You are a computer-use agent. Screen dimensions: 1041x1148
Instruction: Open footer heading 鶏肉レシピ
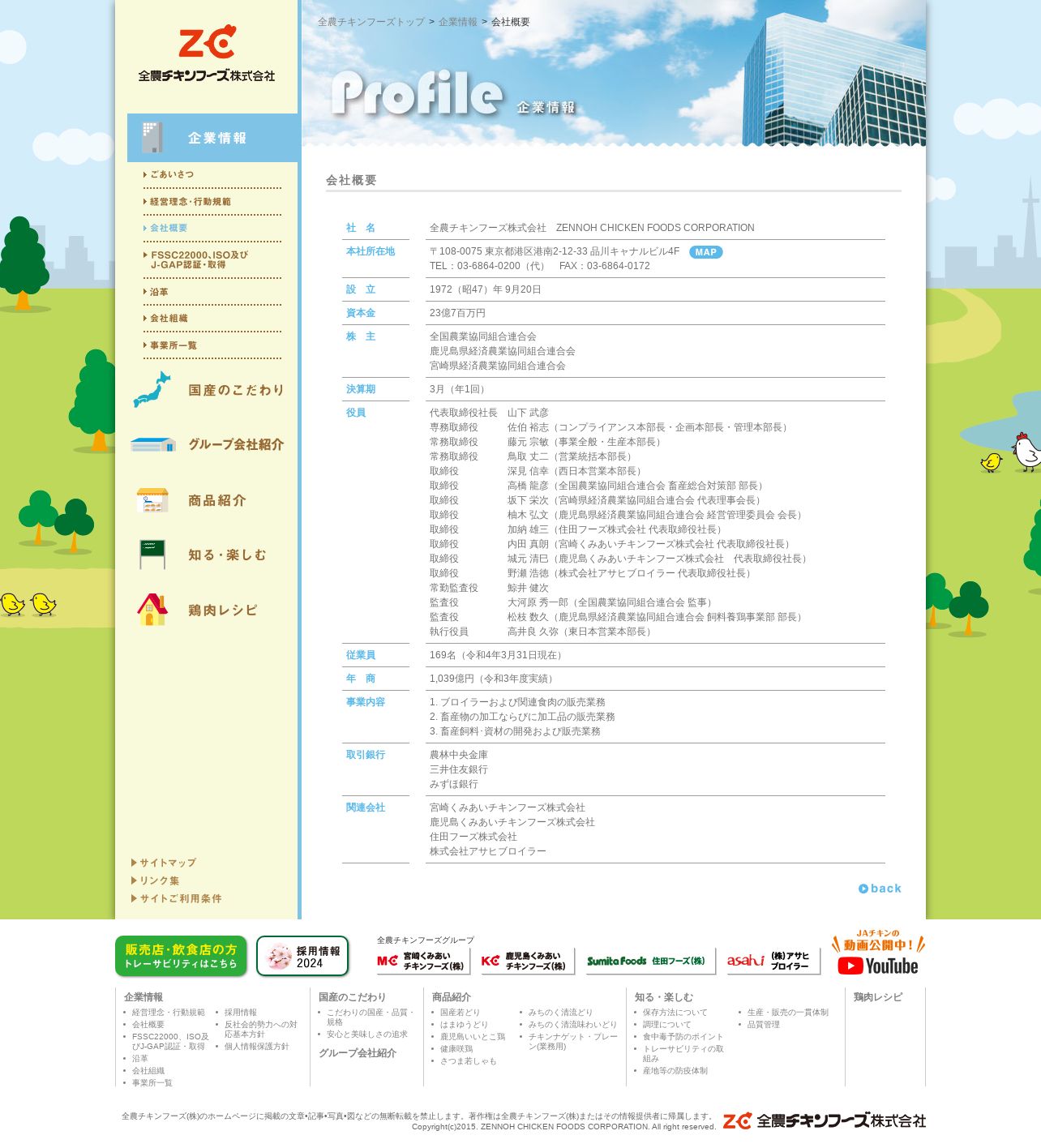(x=878, y=997)
